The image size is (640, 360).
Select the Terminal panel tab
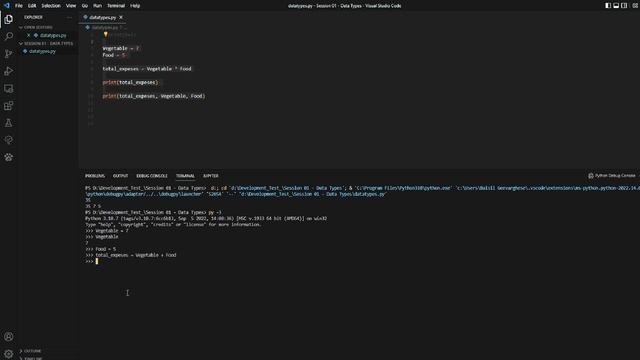click(185, 176)
